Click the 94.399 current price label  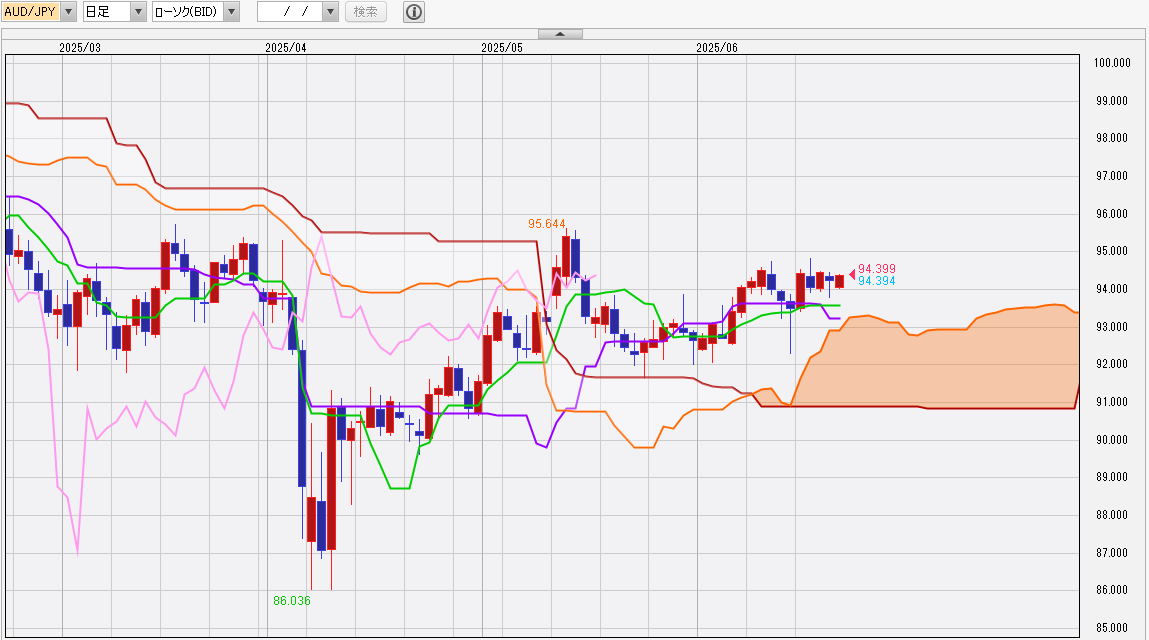[876, 269]
